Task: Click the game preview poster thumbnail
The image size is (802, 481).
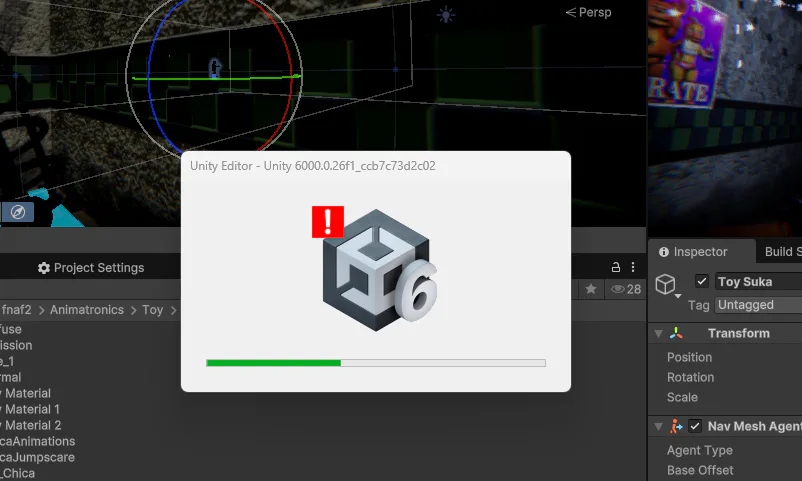Action: [x=684, y=53]
